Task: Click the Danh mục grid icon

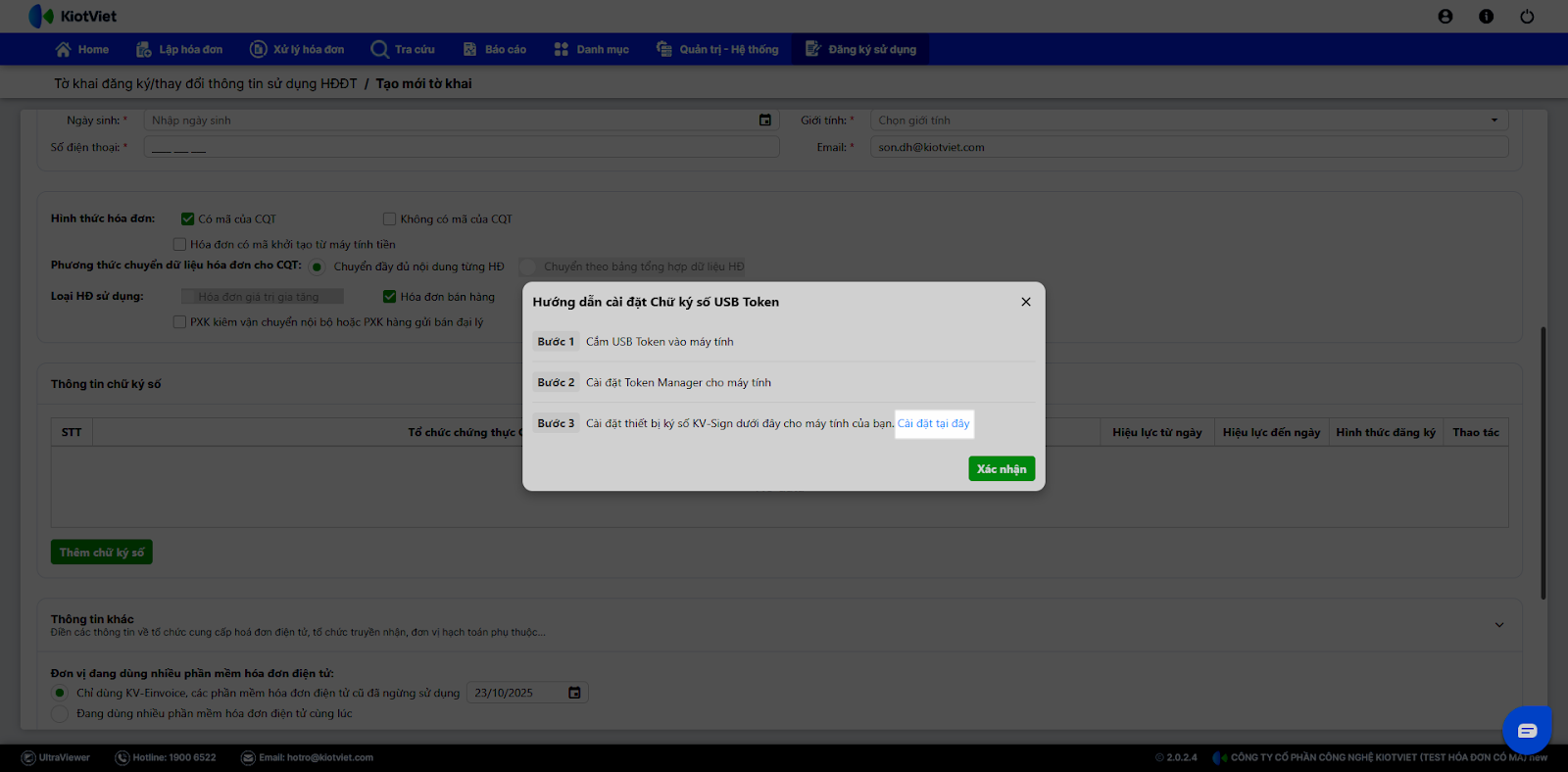Action: click(x=562, y=49)
